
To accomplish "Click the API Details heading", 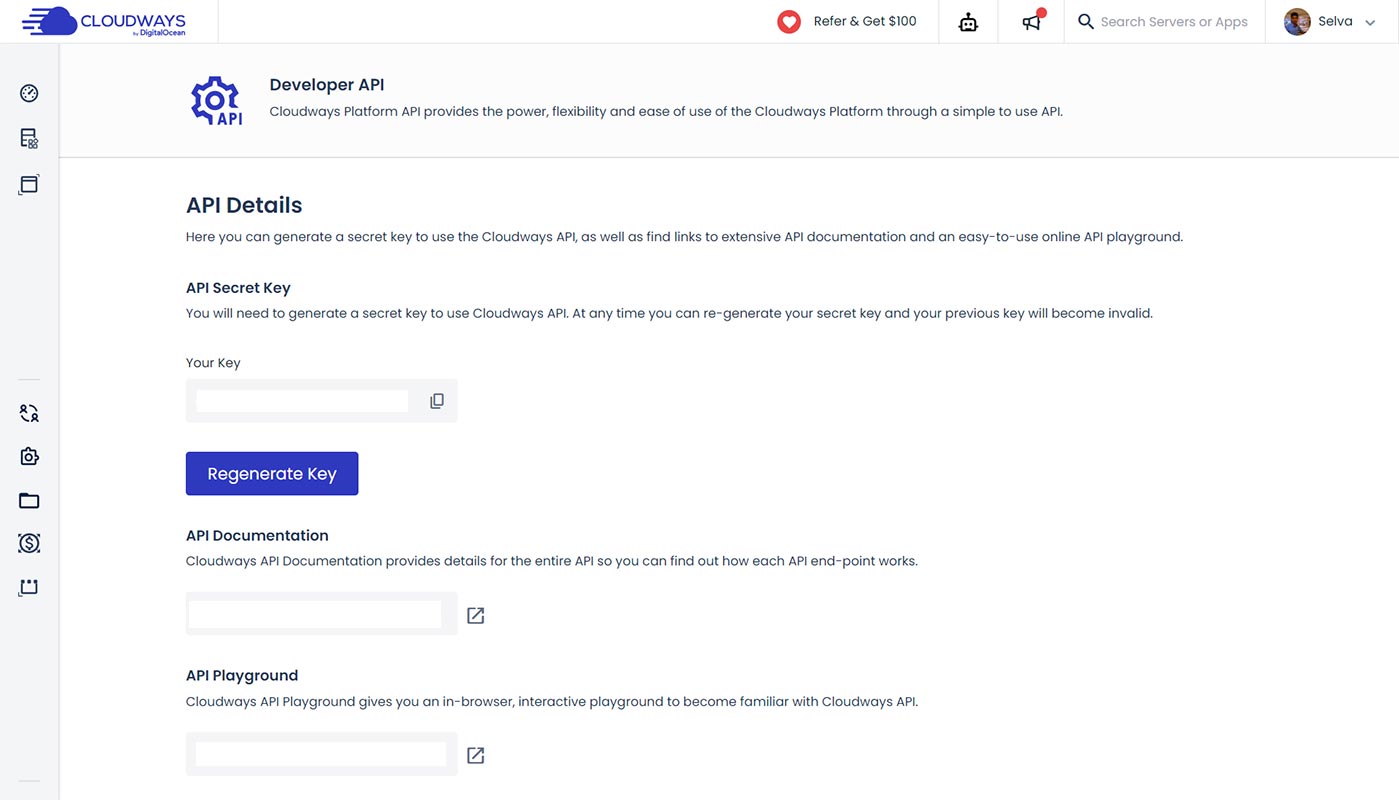I will tap(244, 205).
